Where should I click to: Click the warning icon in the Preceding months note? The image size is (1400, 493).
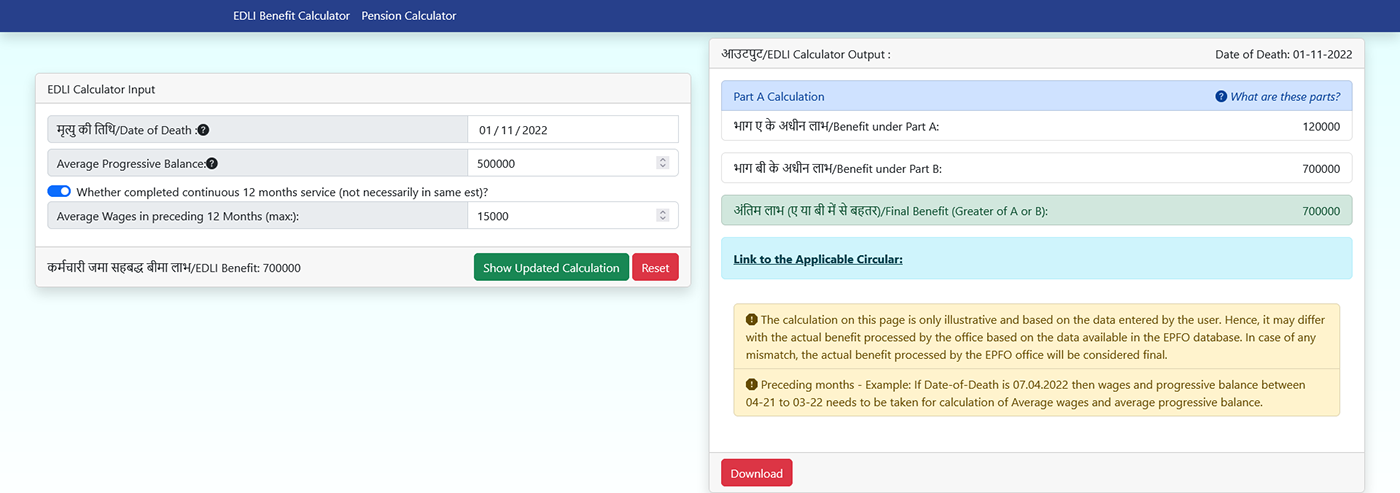[x=752, y=384]
